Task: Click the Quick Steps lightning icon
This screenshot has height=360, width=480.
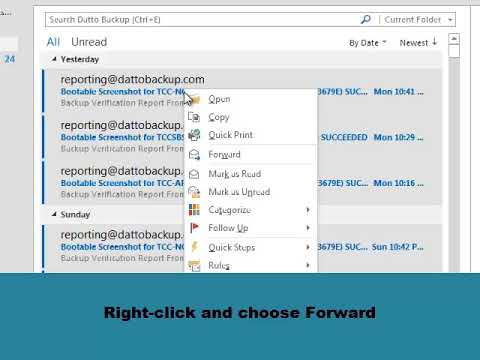Action: pos(194,247)
